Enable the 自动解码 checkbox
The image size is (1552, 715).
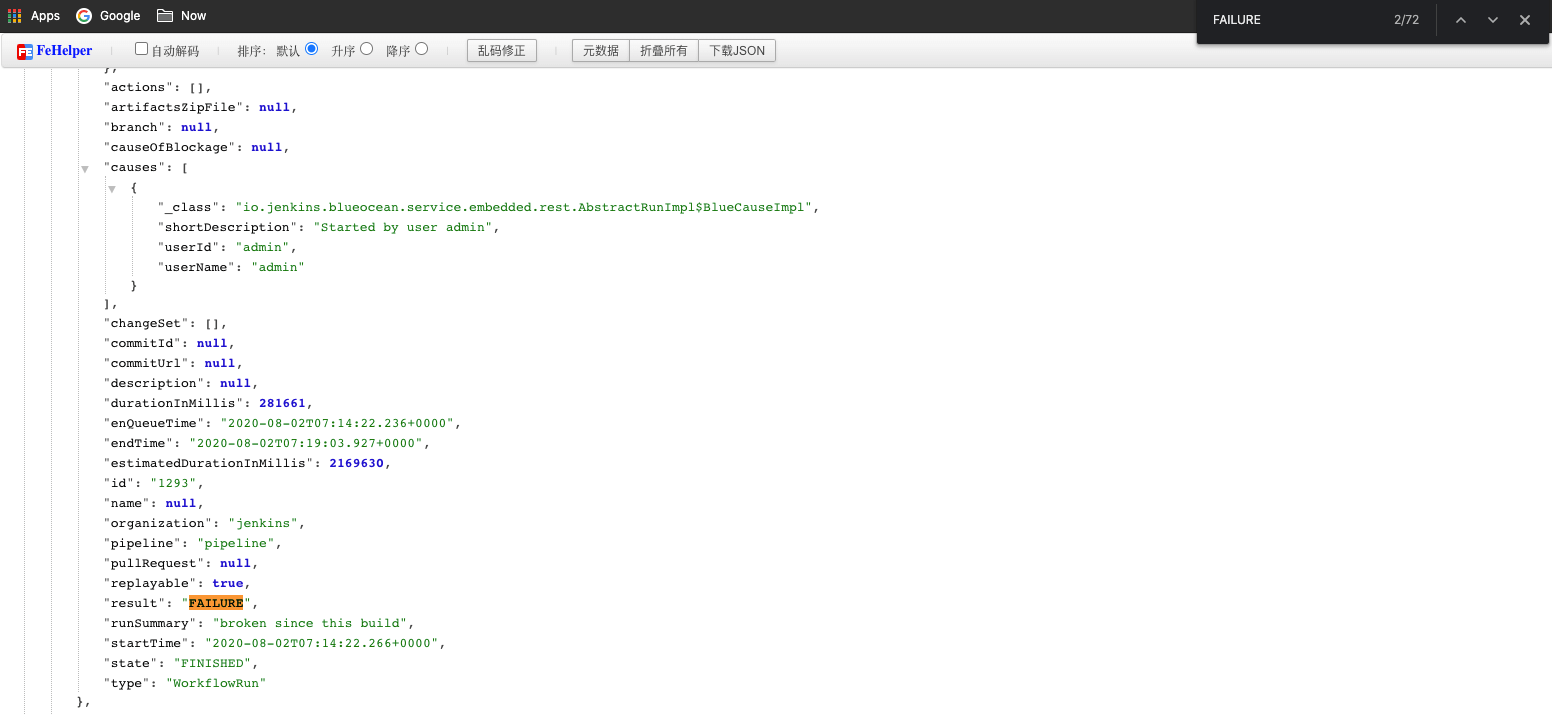(141, 49)
